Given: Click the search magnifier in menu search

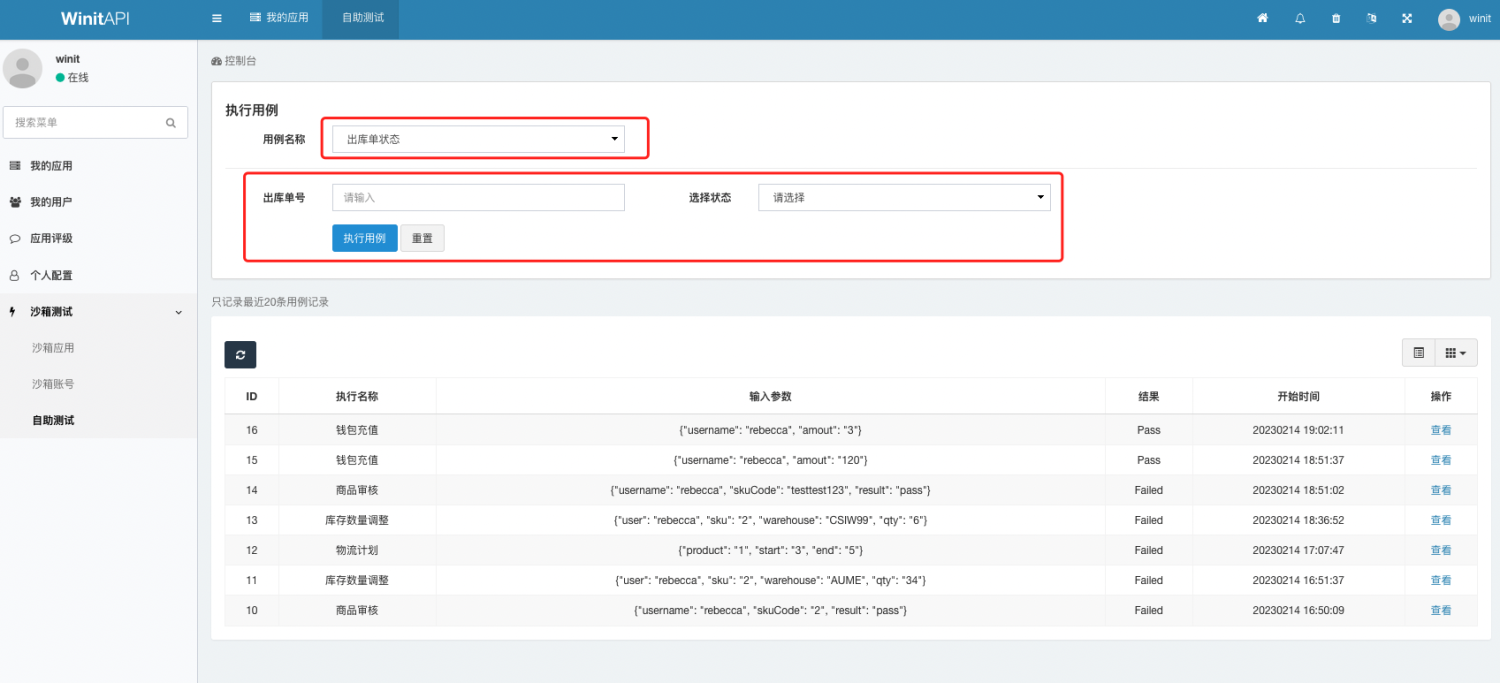Looking at the screenshot, I should pyautogui.click(x=171, y=123).
